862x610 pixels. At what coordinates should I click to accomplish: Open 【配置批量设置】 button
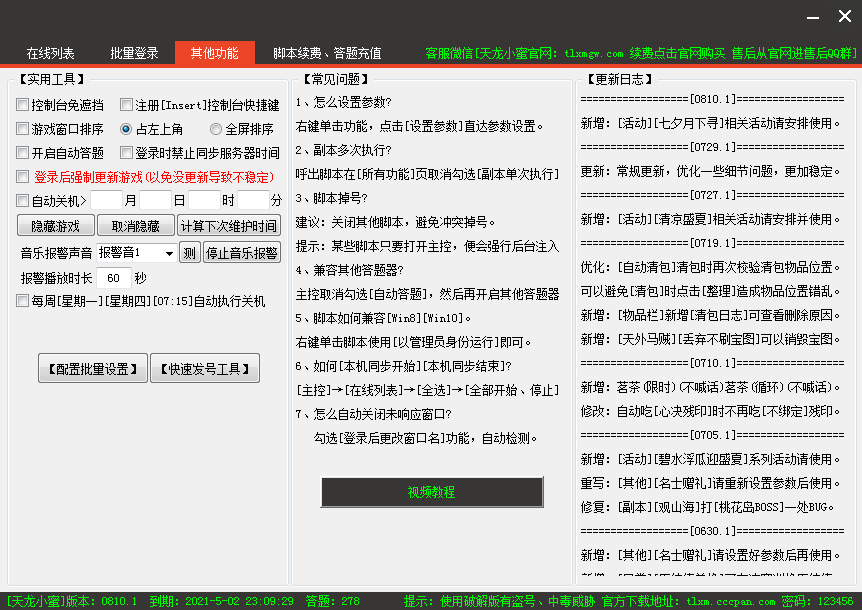tap(93, 368)
